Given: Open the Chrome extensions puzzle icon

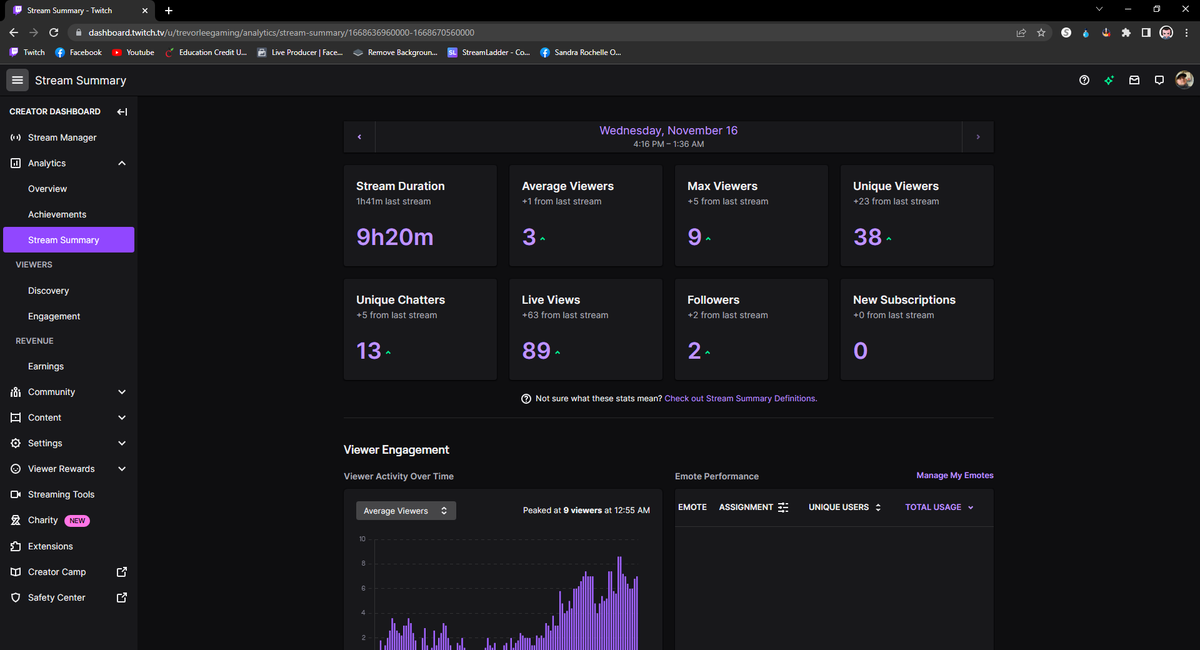Looking at the screenshot, I should [1127, 32].
